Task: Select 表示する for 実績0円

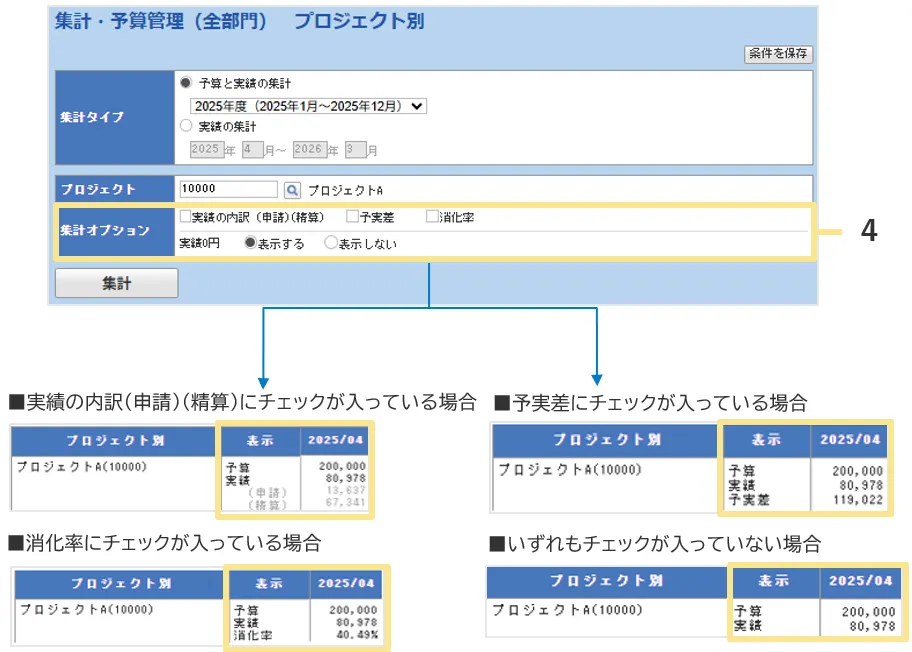Action: 250,243
